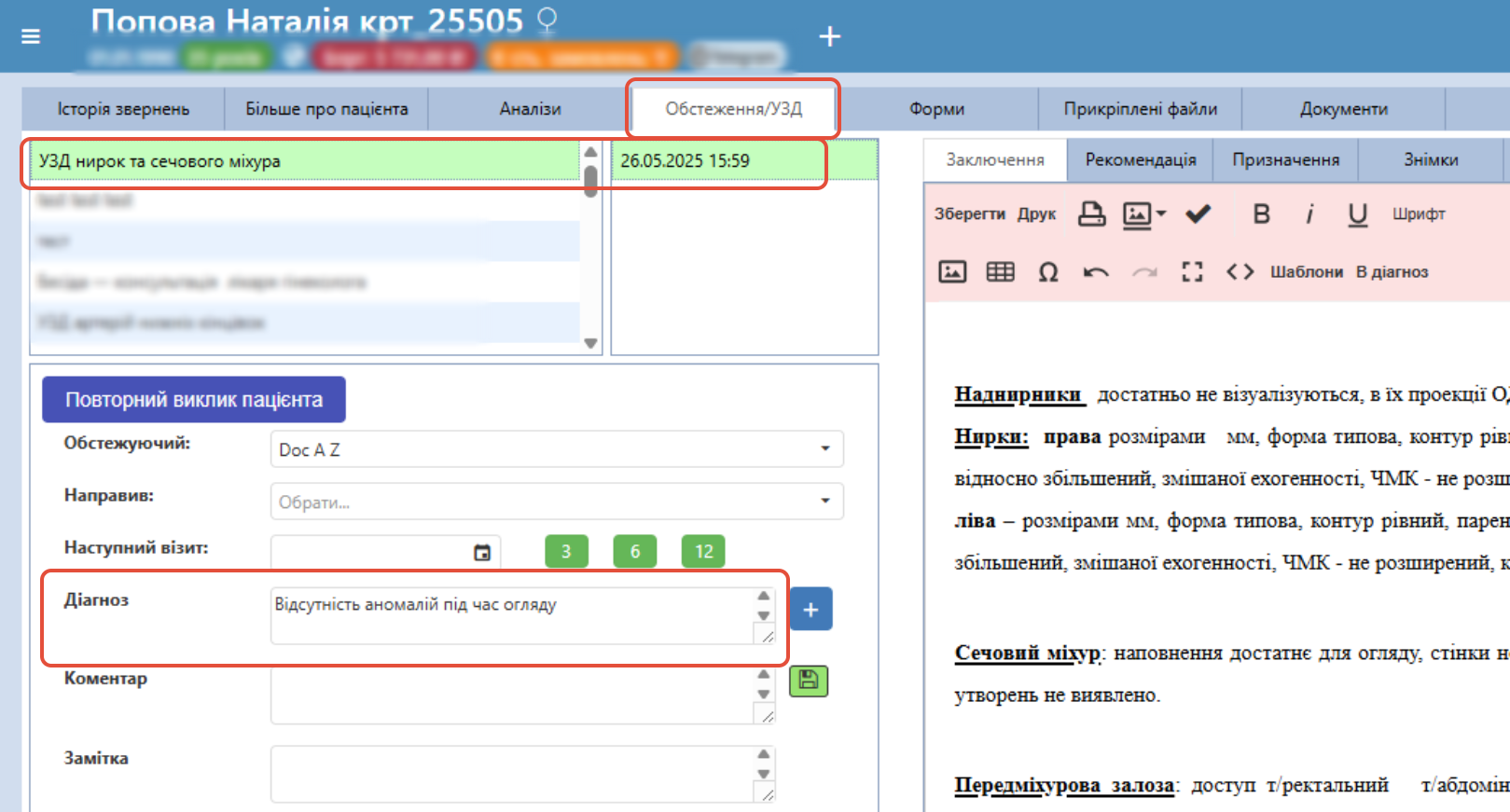Open the image insert dropdown icon
This screenshot has width=1510, height=812.
(x=1143, y=214)
